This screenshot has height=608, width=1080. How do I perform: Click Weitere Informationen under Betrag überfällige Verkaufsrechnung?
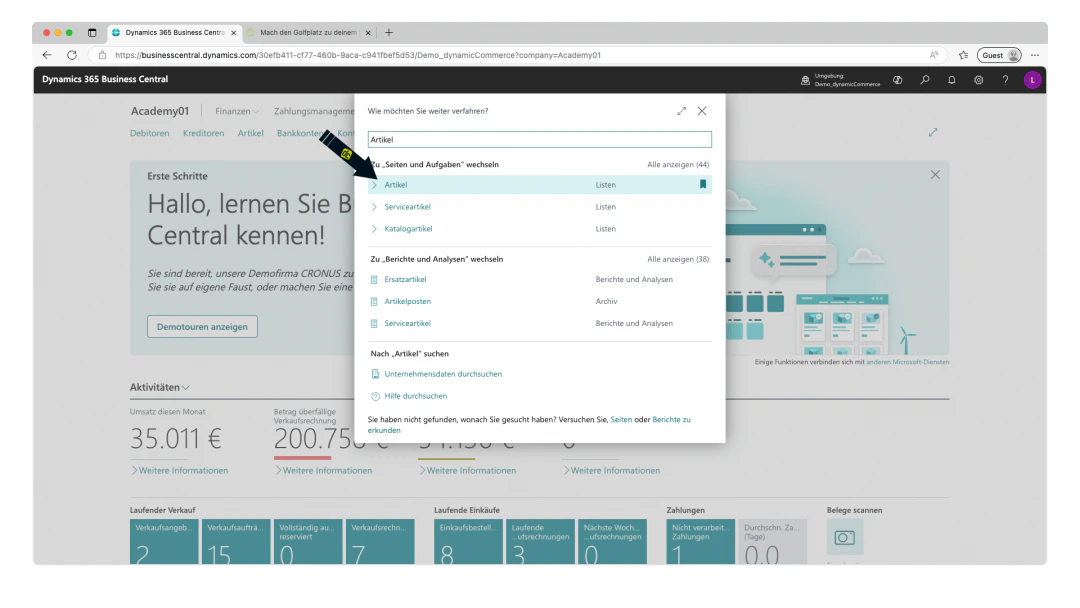[x=323, y=470]
